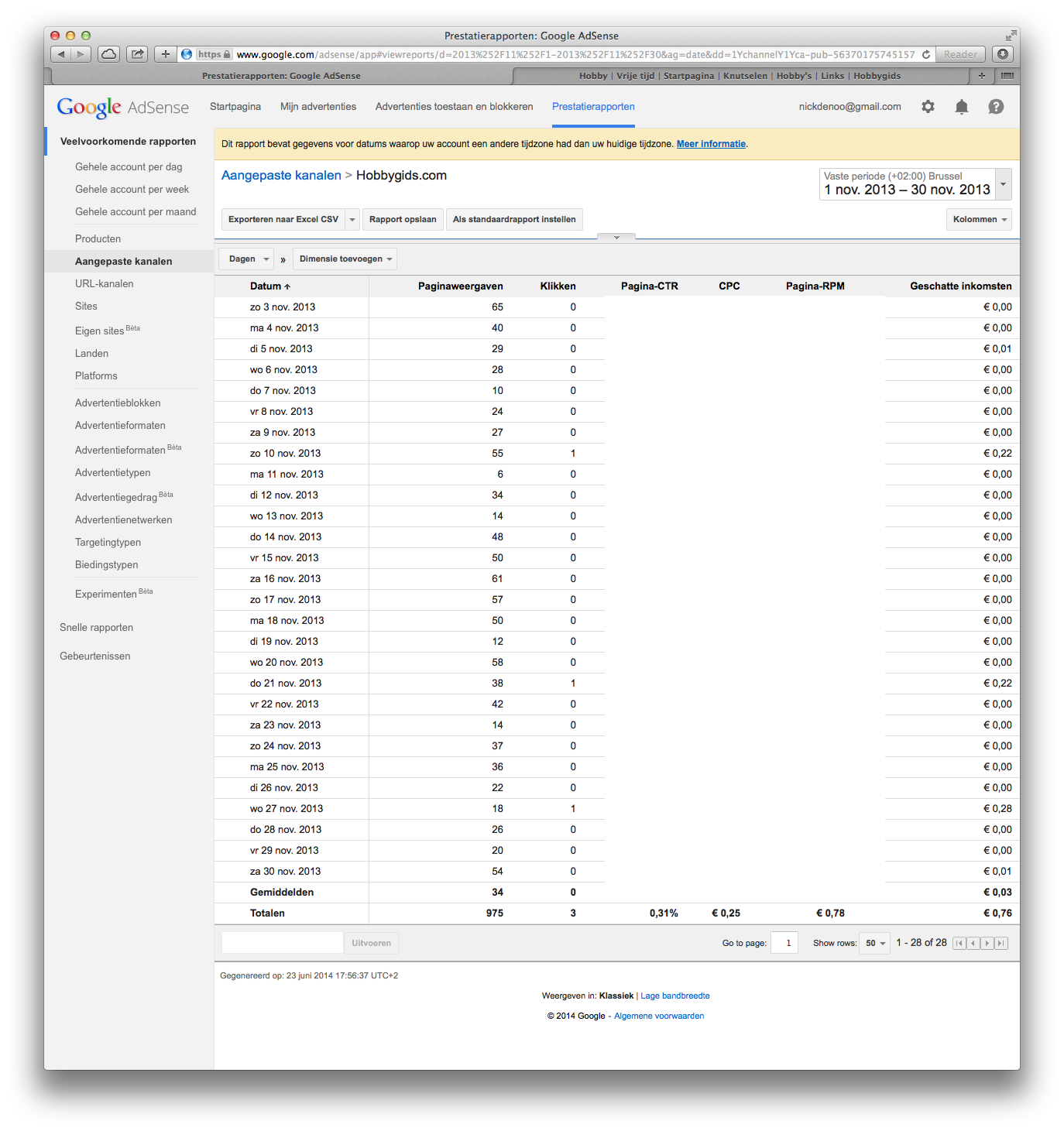1064x1131 pixels.
Task: Open the Dagen dimension dropdown
Action: (x=246, y=259)
